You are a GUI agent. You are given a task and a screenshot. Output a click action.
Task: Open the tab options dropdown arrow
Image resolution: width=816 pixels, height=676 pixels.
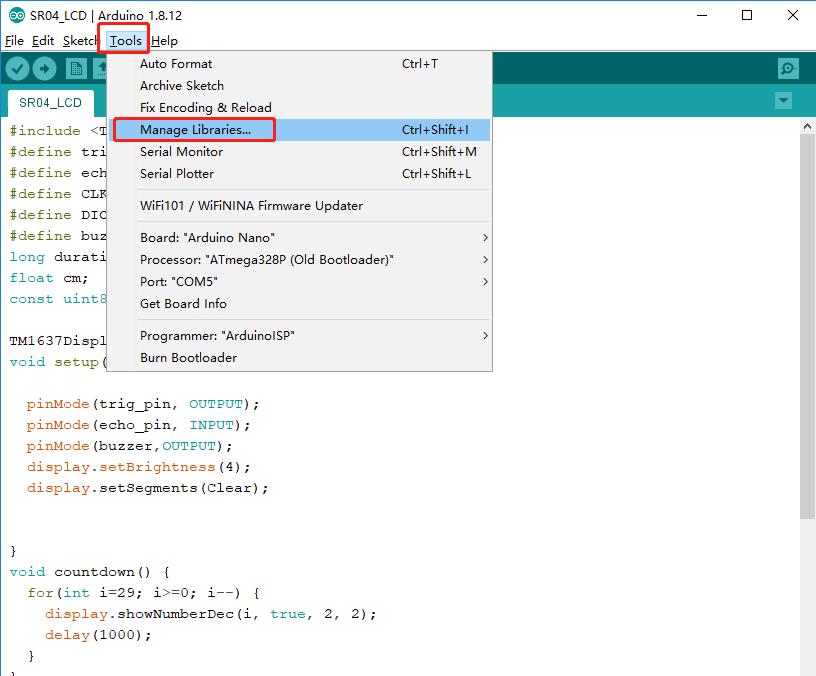[783, 101]
